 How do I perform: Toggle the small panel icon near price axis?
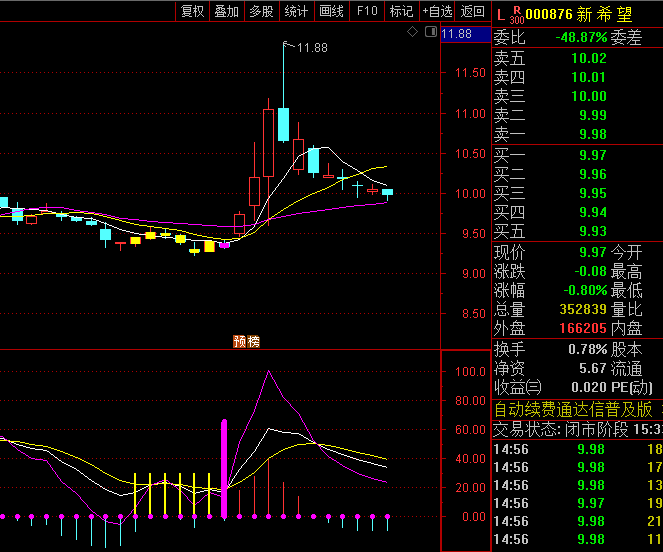click(x=430, y=33)
